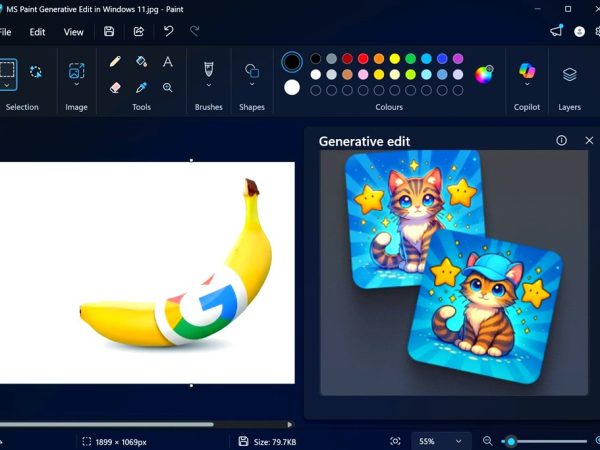Viewport: 600px width, 450px height.
Task: Click the feedback megaphone icon
Action: click(x=557, y=31)
